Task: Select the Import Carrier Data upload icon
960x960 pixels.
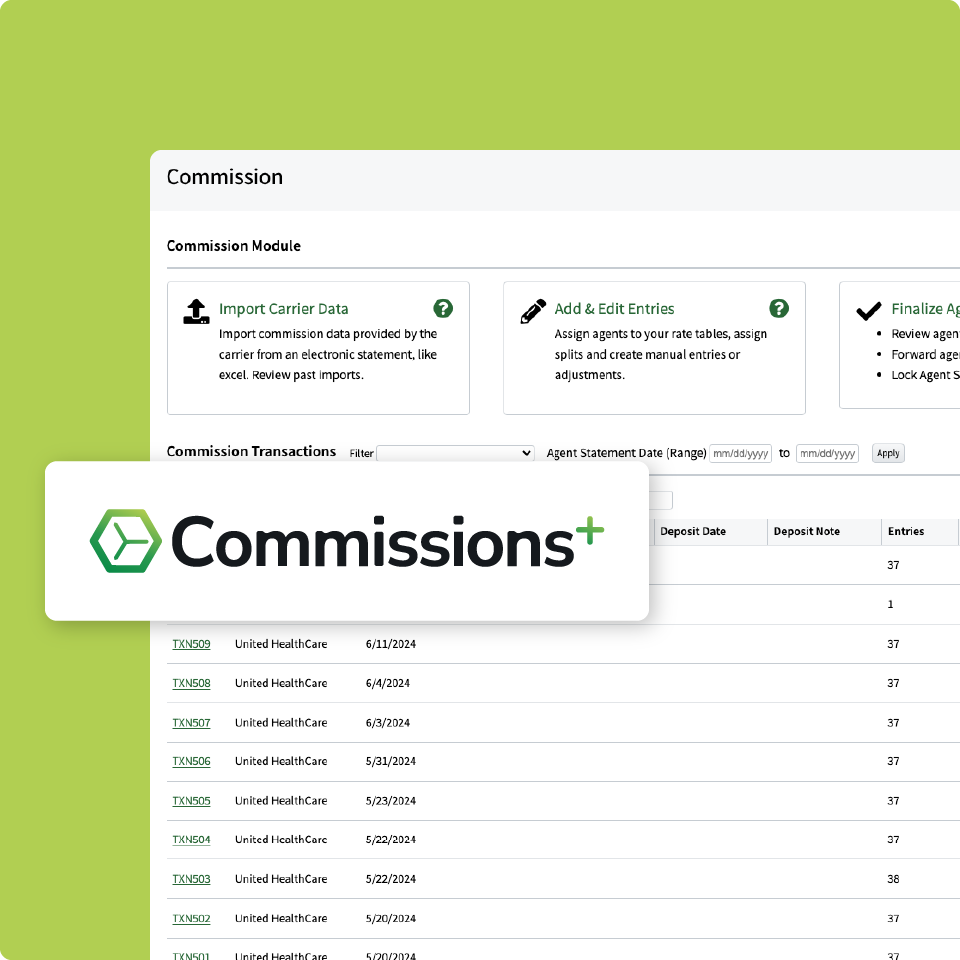Action: click(x=196, y=311)
